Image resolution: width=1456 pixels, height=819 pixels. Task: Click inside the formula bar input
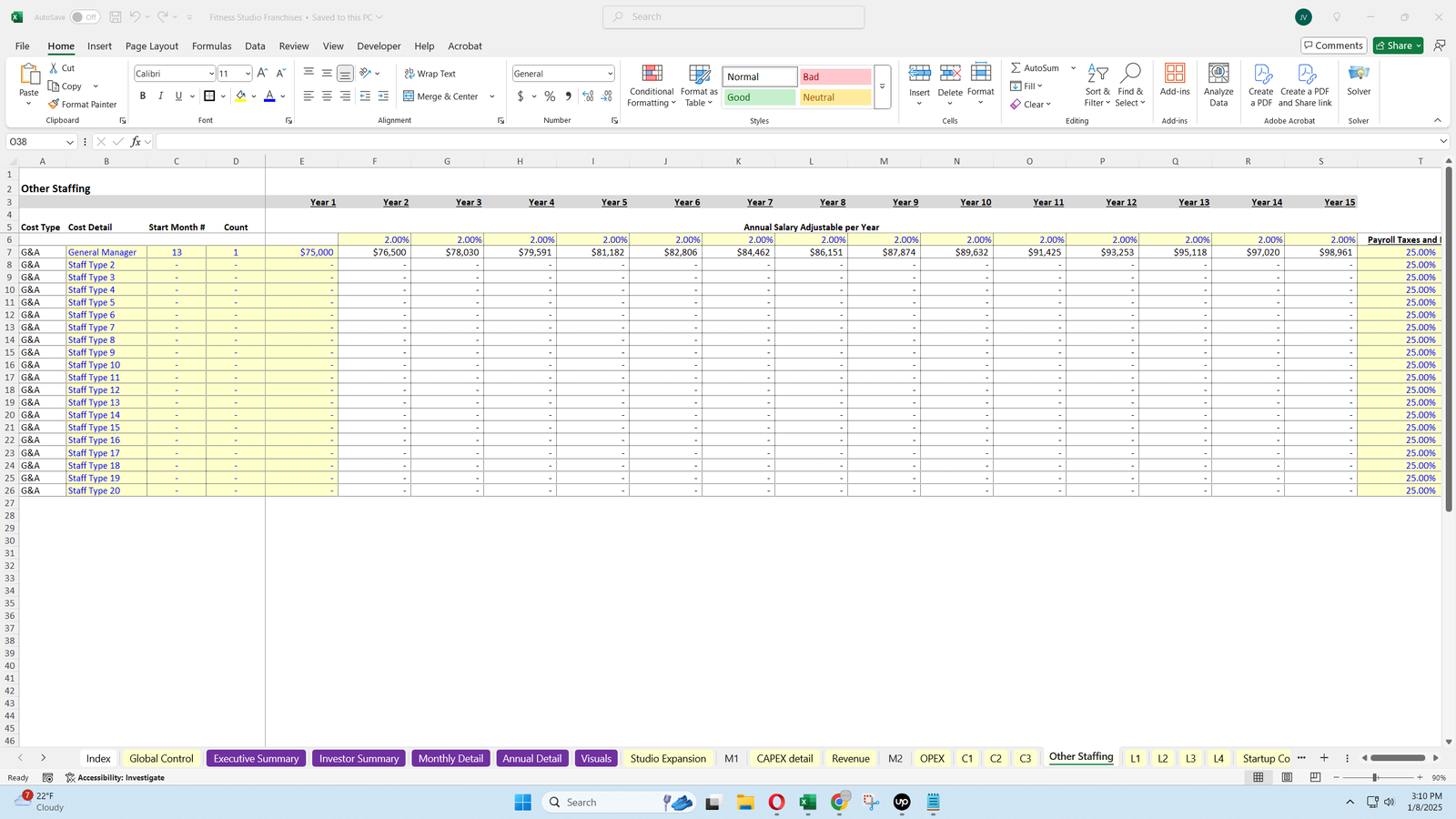pos(792,142)
